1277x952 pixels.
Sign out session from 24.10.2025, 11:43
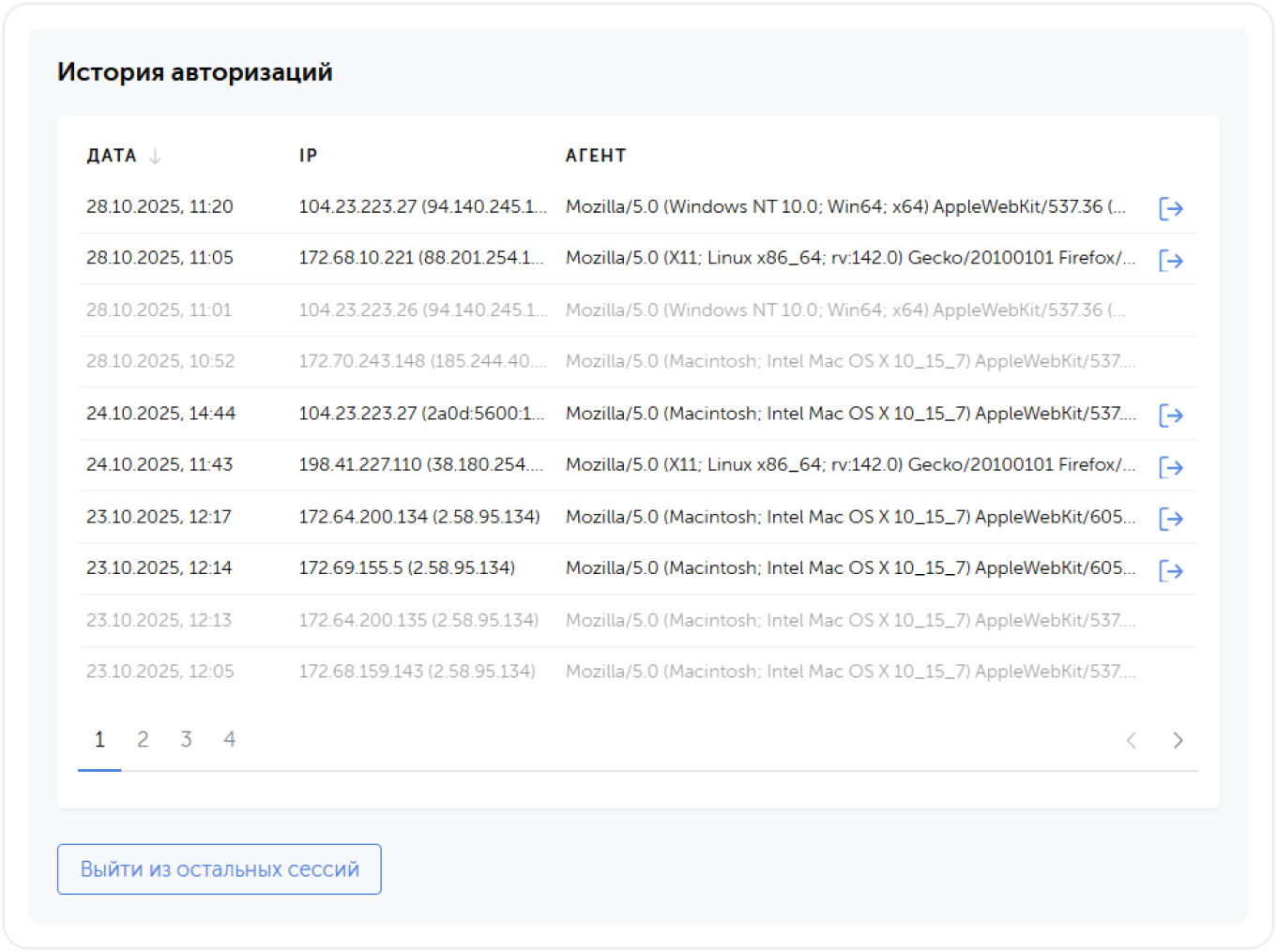pos(1170,466)
